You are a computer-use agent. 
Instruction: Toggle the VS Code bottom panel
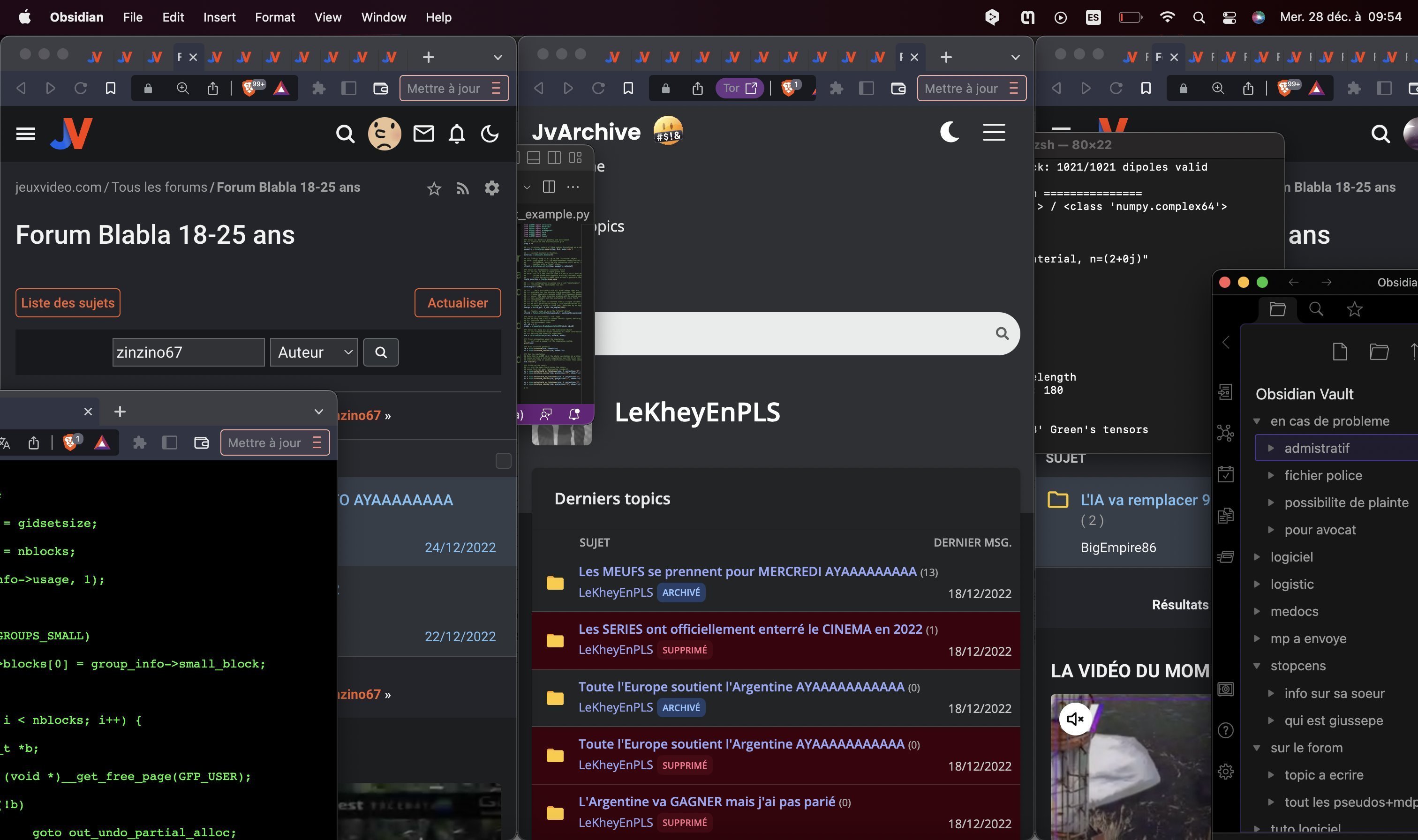pyautogui.click(x=533, y=157)
